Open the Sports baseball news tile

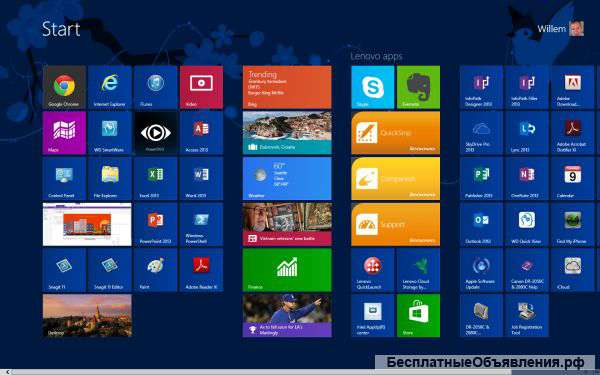point(287,316)
